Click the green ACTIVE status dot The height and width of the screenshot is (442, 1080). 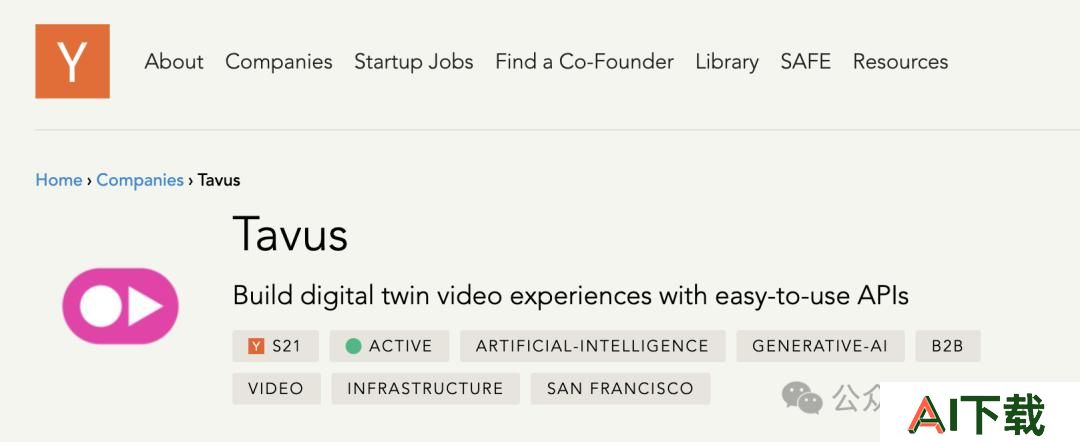[353, 346]
